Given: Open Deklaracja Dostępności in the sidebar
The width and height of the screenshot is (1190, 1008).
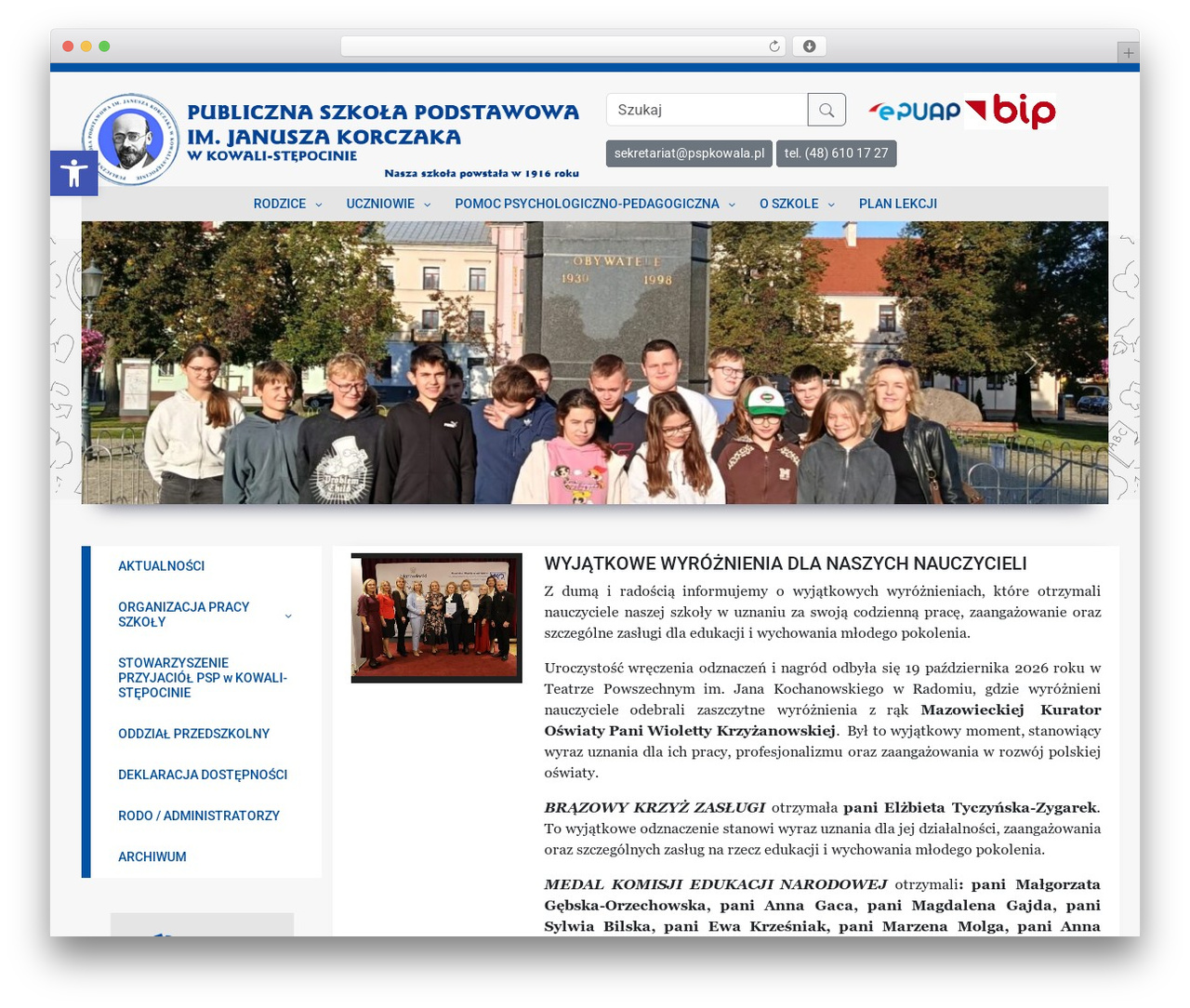Looking at the screenshot, I should [203, 775].
